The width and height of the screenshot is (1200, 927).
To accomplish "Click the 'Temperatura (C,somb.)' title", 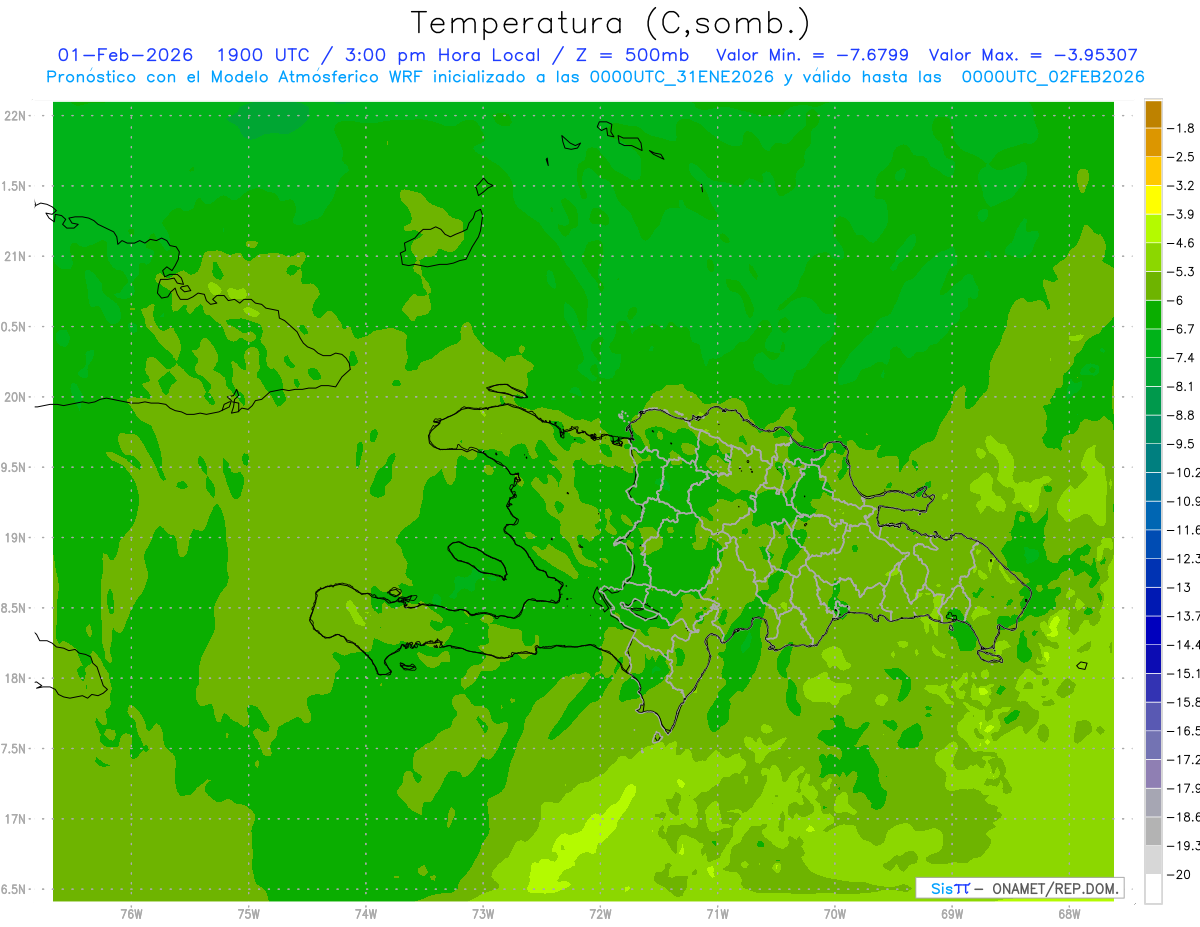I will [x=610, y=23].
